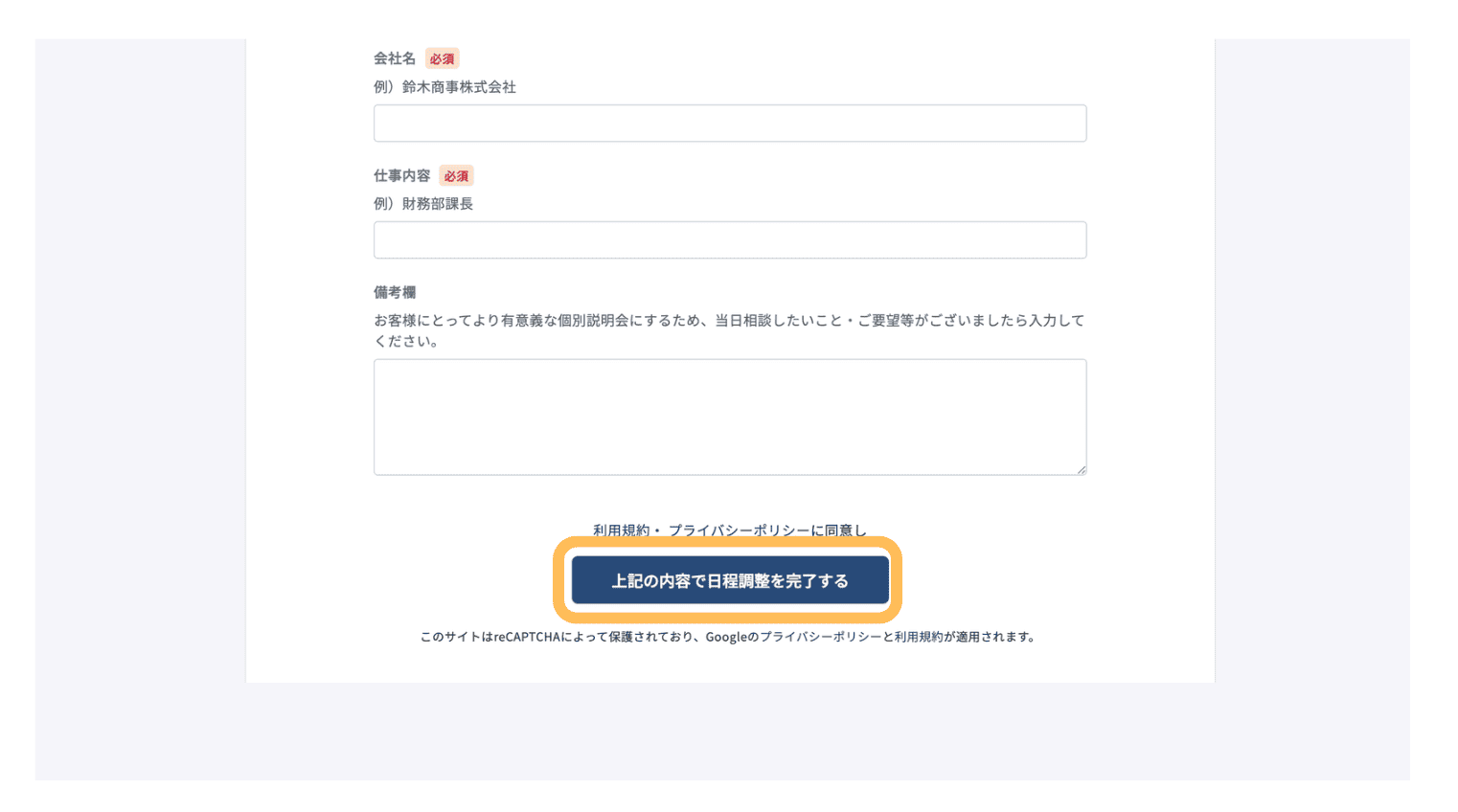
Task: Open Google's プライバシーポリシー link in reCAPTCHA notice
Action: coord(820,637)
